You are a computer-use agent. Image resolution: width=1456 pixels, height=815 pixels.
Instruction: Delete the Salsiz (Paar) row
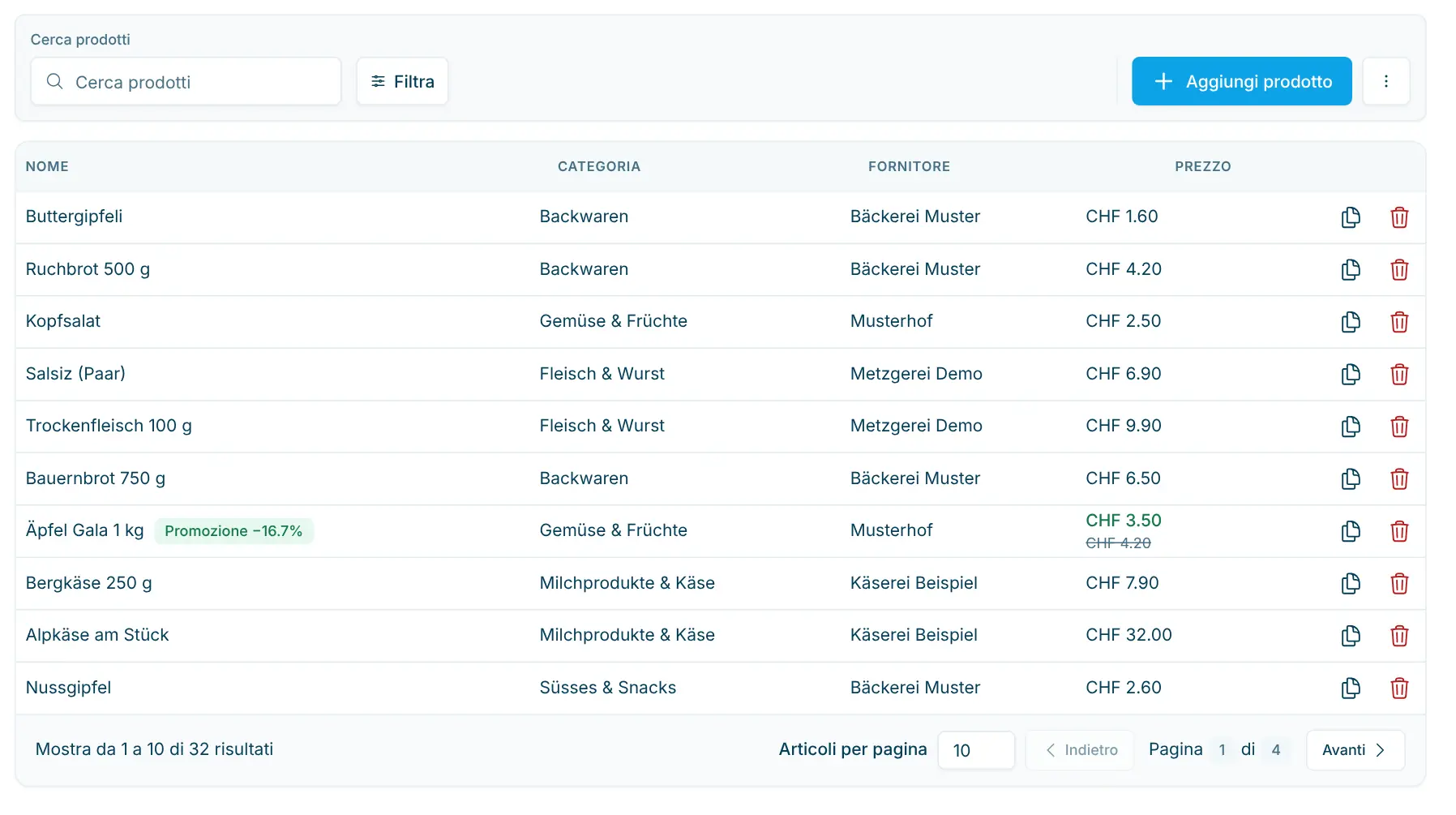coord(1399,374)
